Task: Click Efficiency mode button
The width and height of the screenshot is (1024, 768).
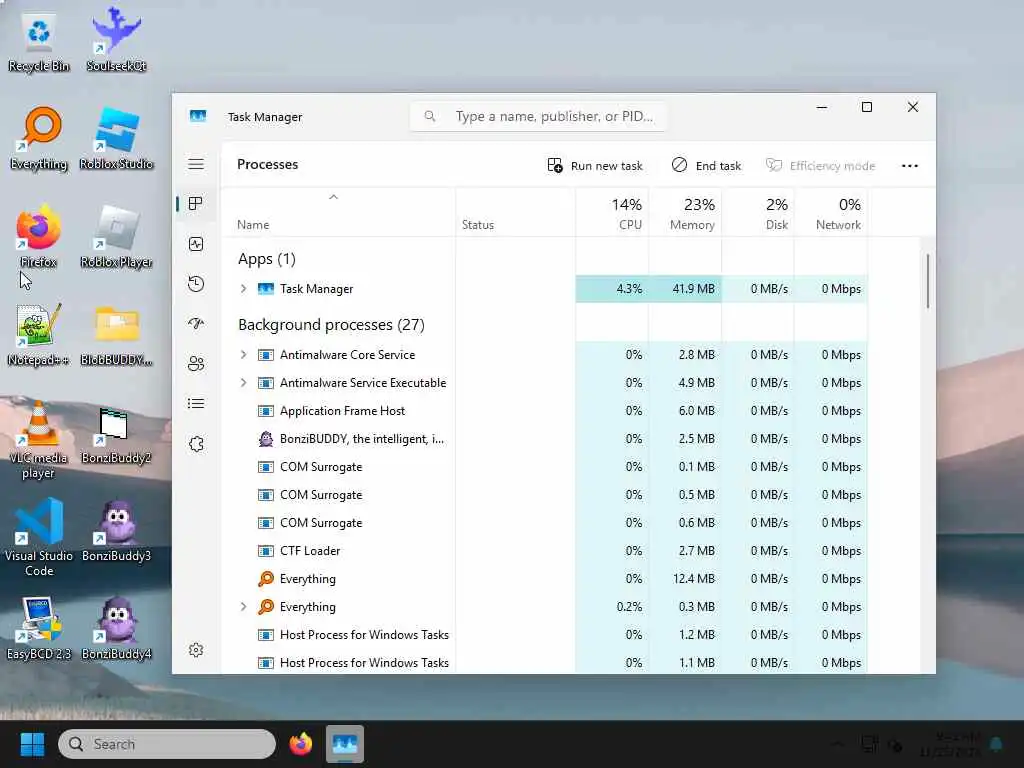Action: (x=820, y=165)
